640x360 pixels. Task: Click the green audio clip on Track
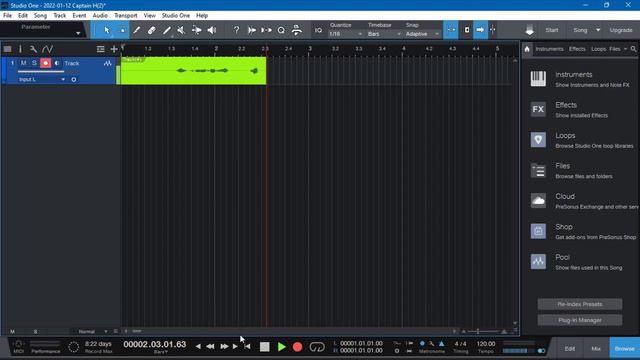pos(193,71)
